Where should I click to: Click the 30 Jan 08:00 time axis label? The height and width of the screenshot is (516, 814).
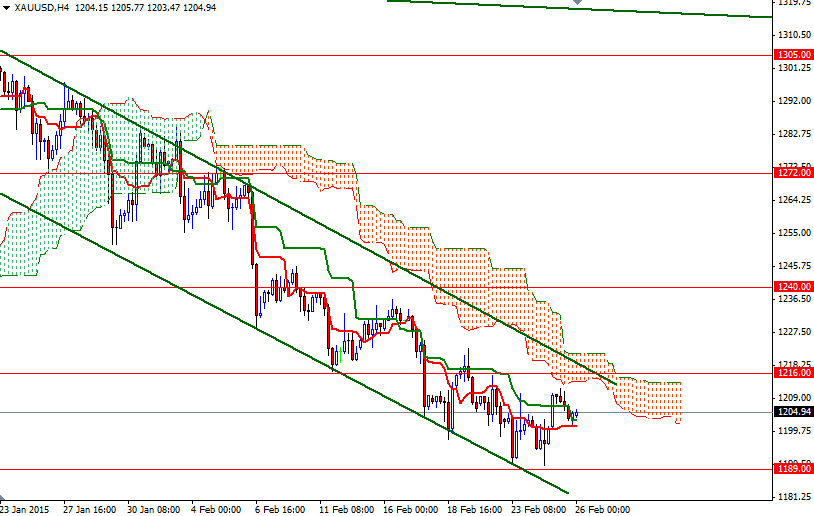(152, 508)
